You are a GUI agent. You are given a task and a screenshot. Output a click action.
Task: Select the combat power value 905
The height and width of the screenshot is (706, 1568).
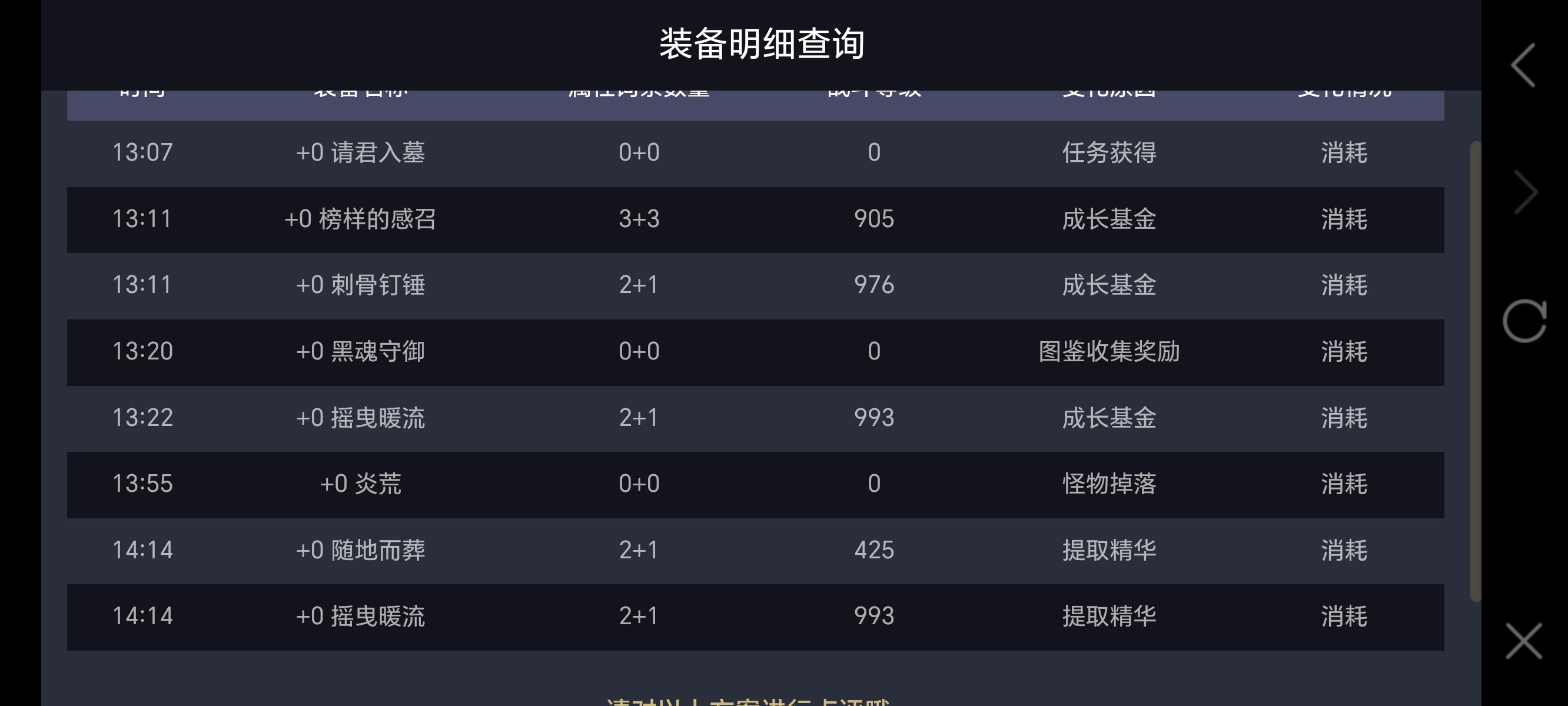coord(873,219)
